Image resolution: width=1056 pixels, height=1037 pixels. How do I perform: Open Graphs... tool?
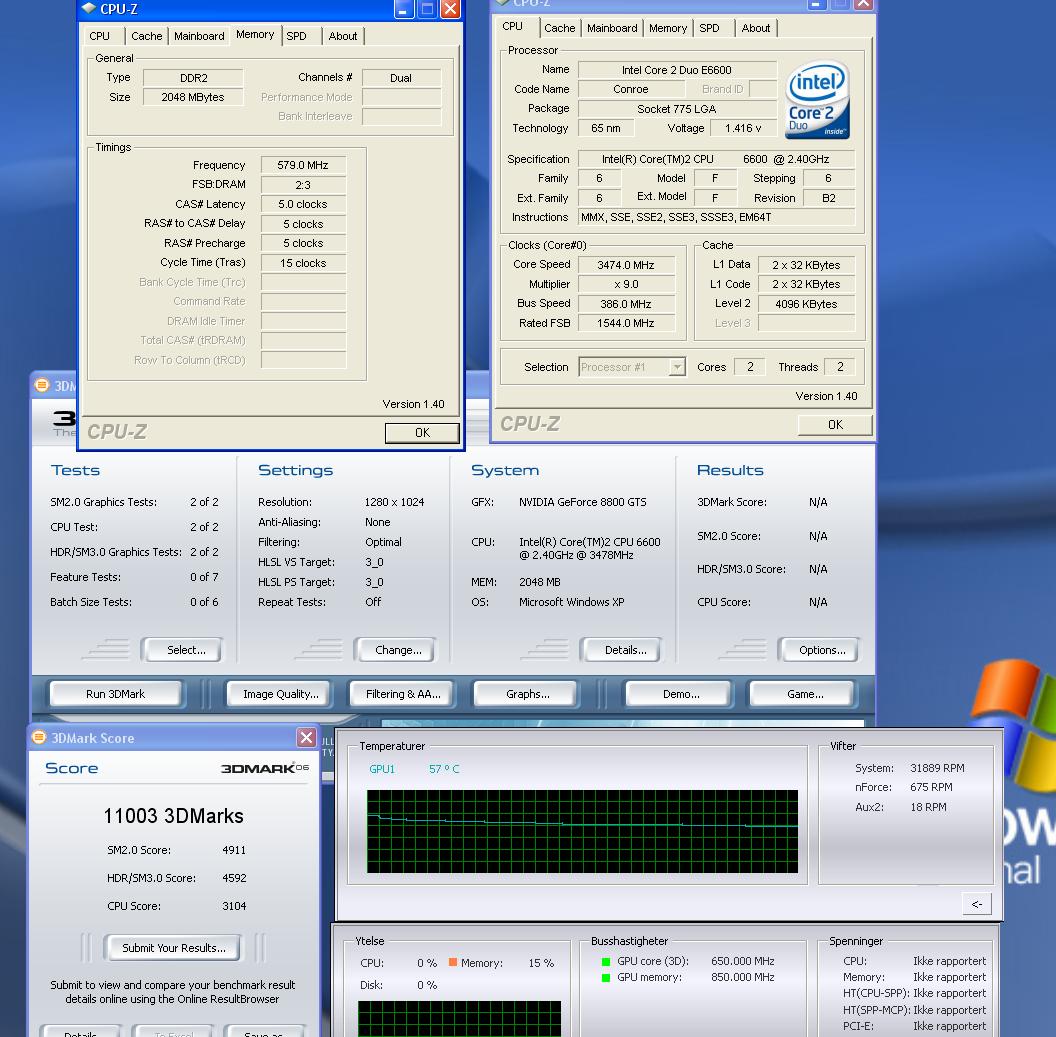point(527,694)
